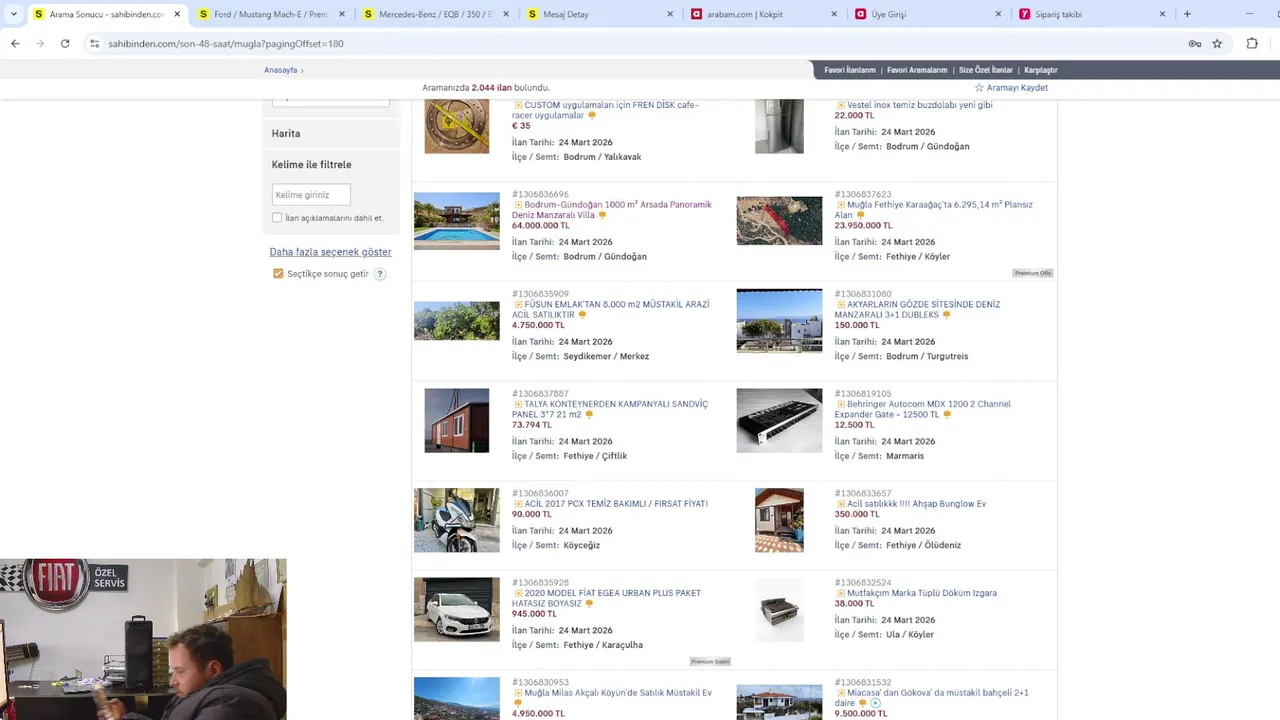Click the thumbs-up icon on Egea listing
Image resolution: width=1280 pixels, height=720 pixels.
tap(590, 604)
